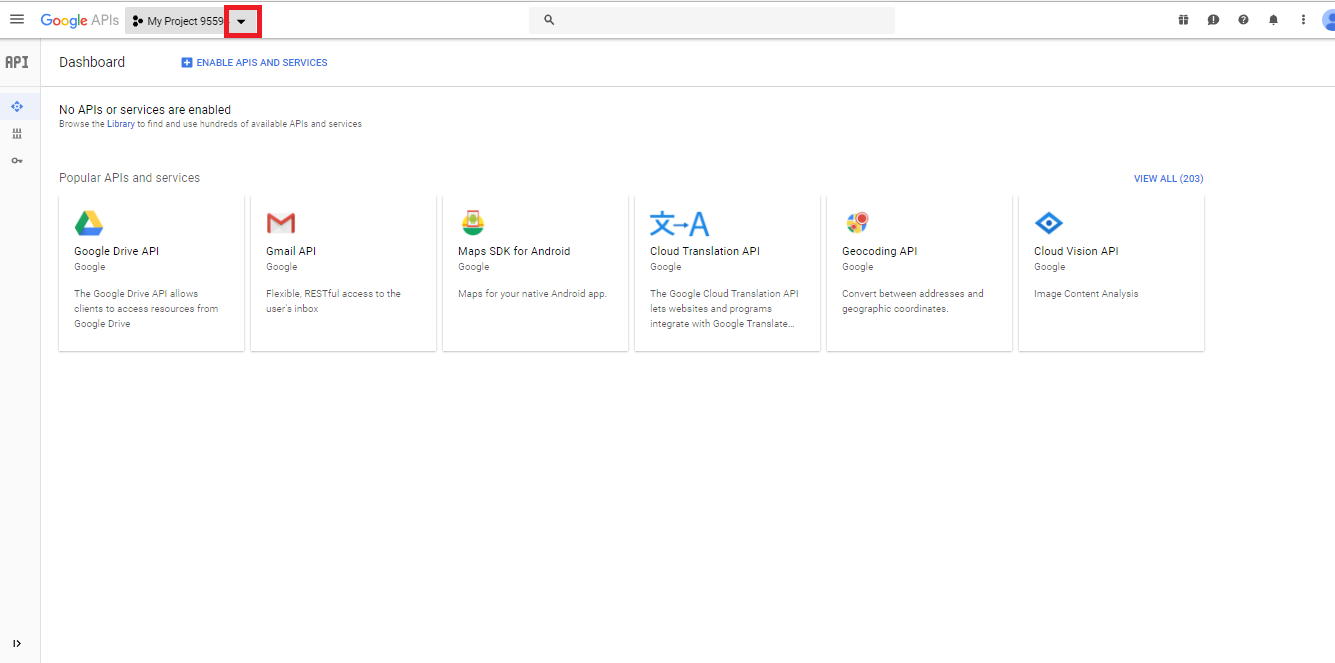This screenshot has height=663, width=1335.
Task: Open the My Project 9559 project selector
Action: click(193, 21)
